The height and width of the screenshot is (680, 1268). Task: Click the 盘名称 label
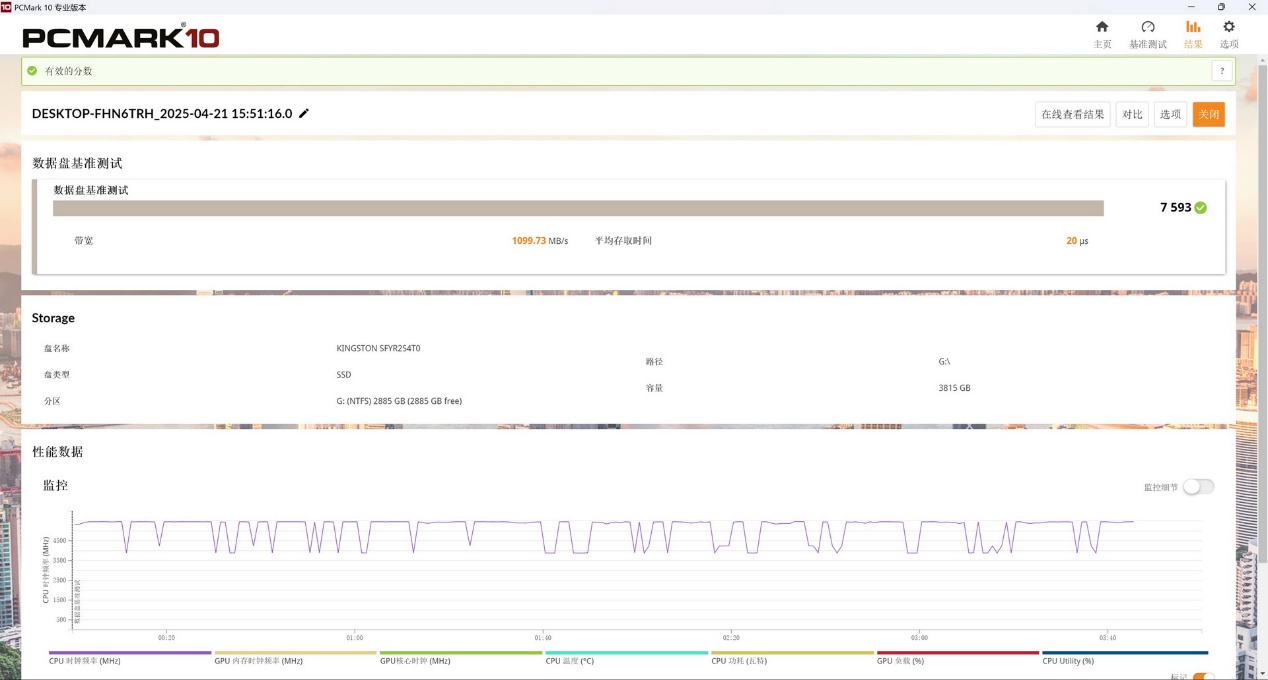(57, 348)
